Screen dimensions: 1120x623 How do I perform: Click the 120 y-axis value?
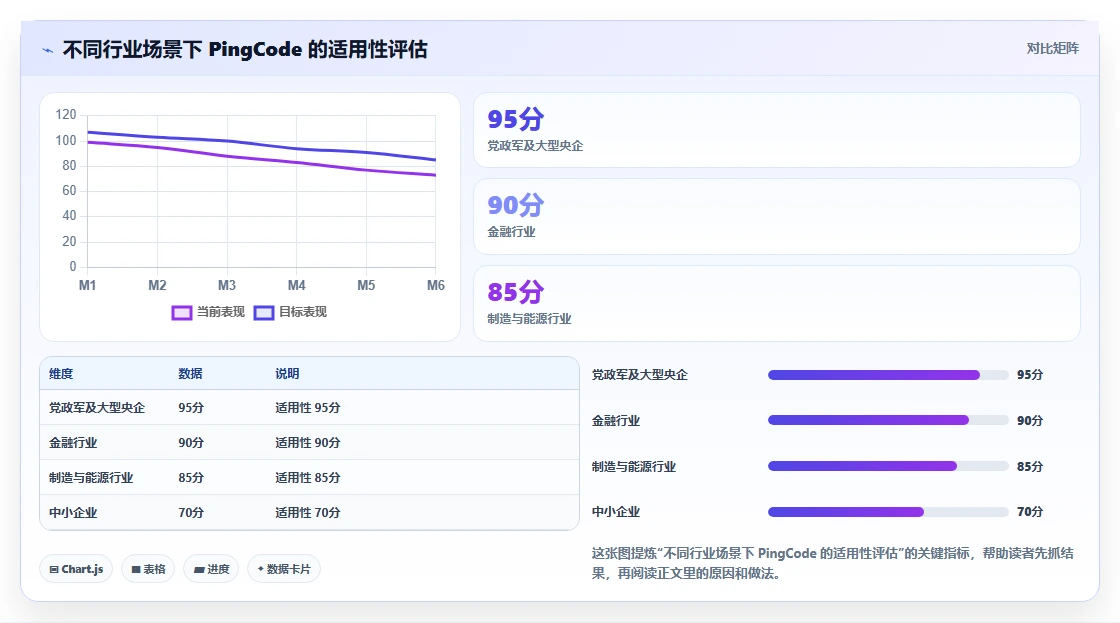click(x=66, y=115)
